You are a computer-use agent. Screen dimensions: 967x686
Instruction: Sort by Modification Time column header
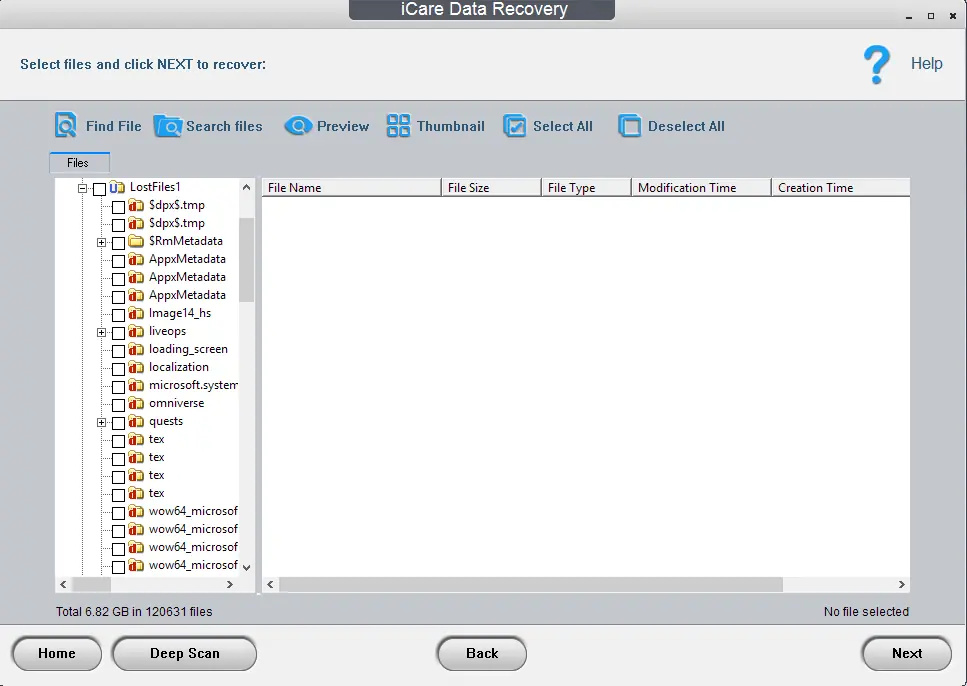click(x=702, y=188)
